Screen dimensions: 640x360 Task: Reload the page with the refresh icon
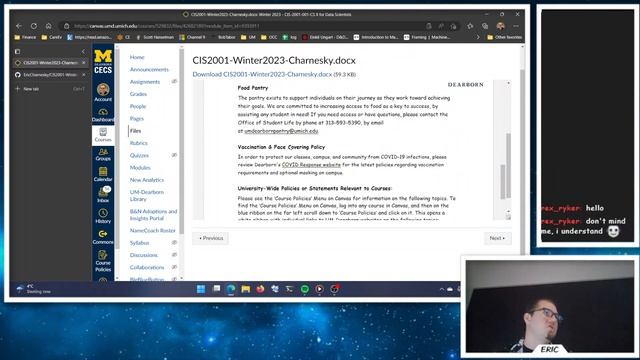coord(34,26)
